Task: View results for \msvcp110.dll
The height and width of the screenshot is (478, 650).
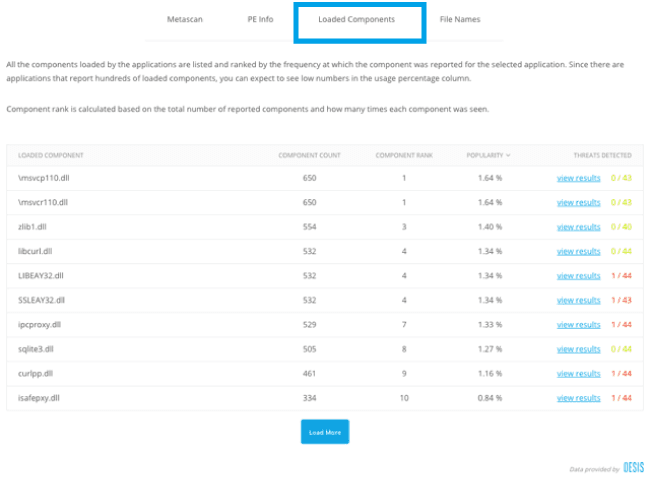Action: click(x=578, y=178)
